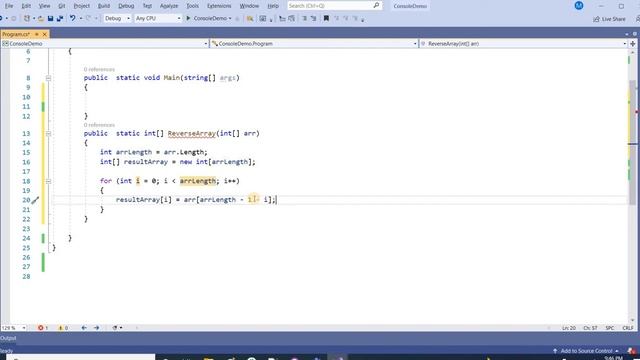Screen dimensions: 640x360
Task: Open the Tools menu
Action: tap(192, 6)
